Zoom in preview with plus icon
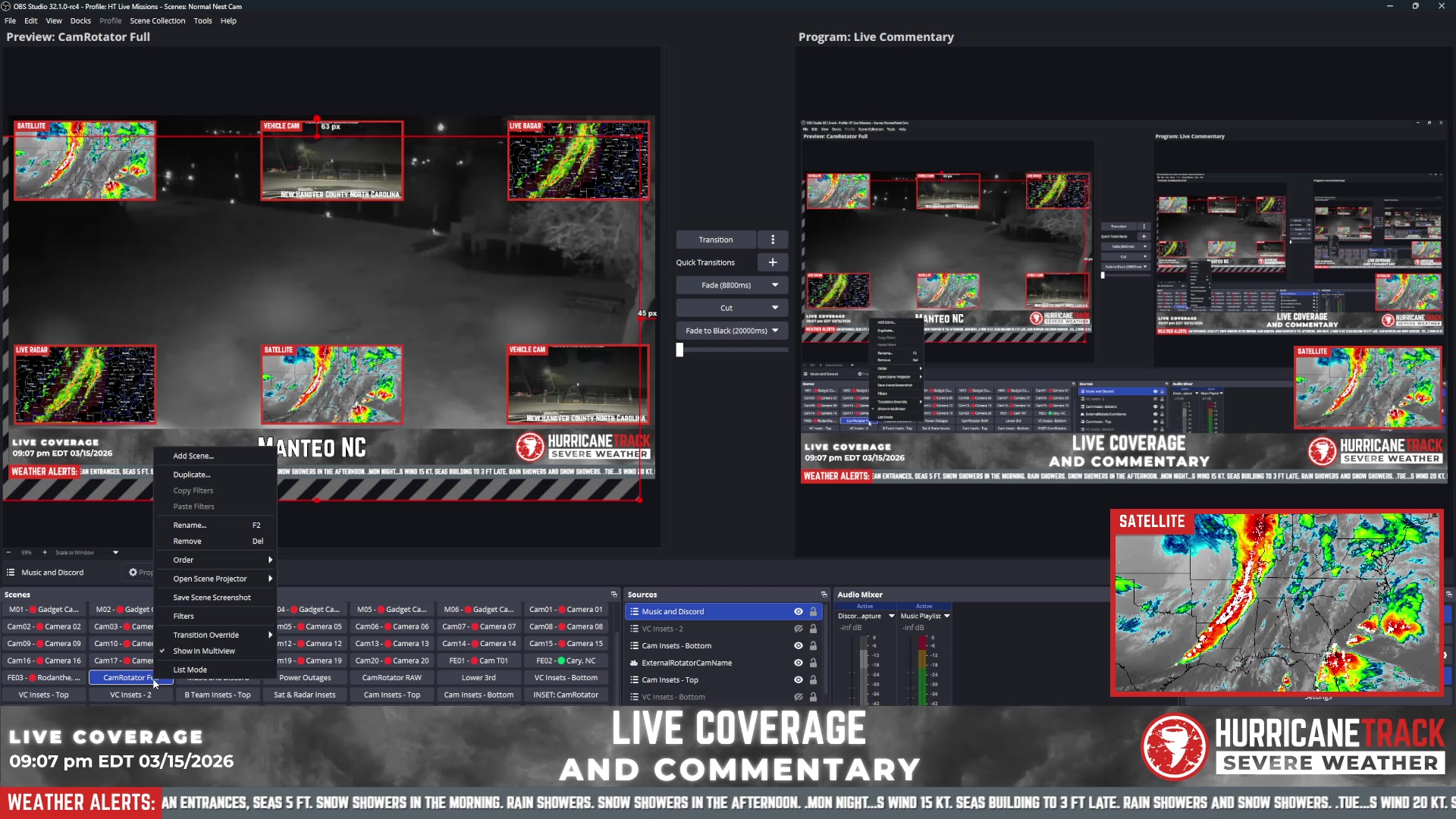1456x819 pixels. [45, 553]
